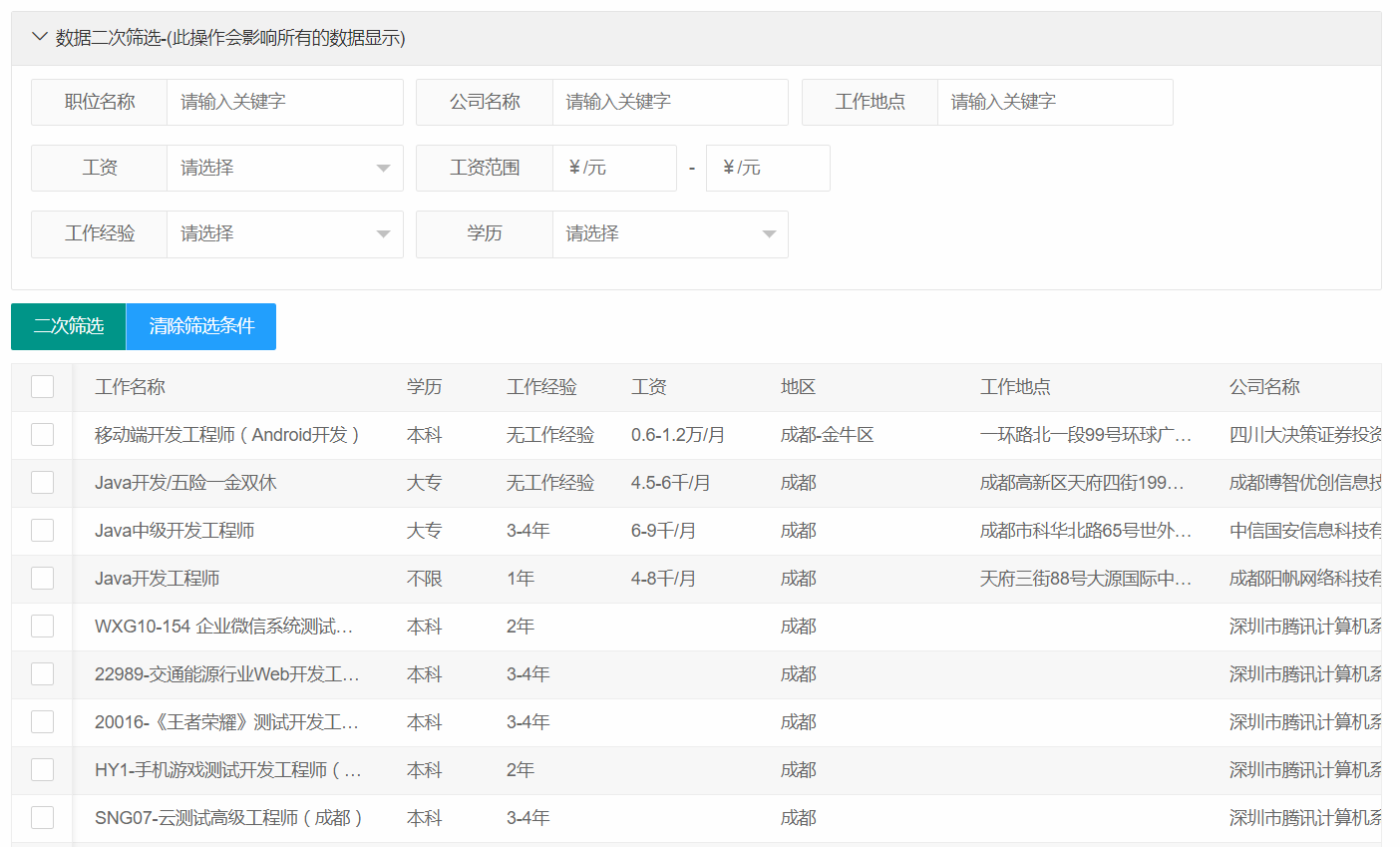Click the 工作地点 column header in table
The width and height of the screenshot is (1400, 847).
pyautogui.click(x=1015, y=387)
